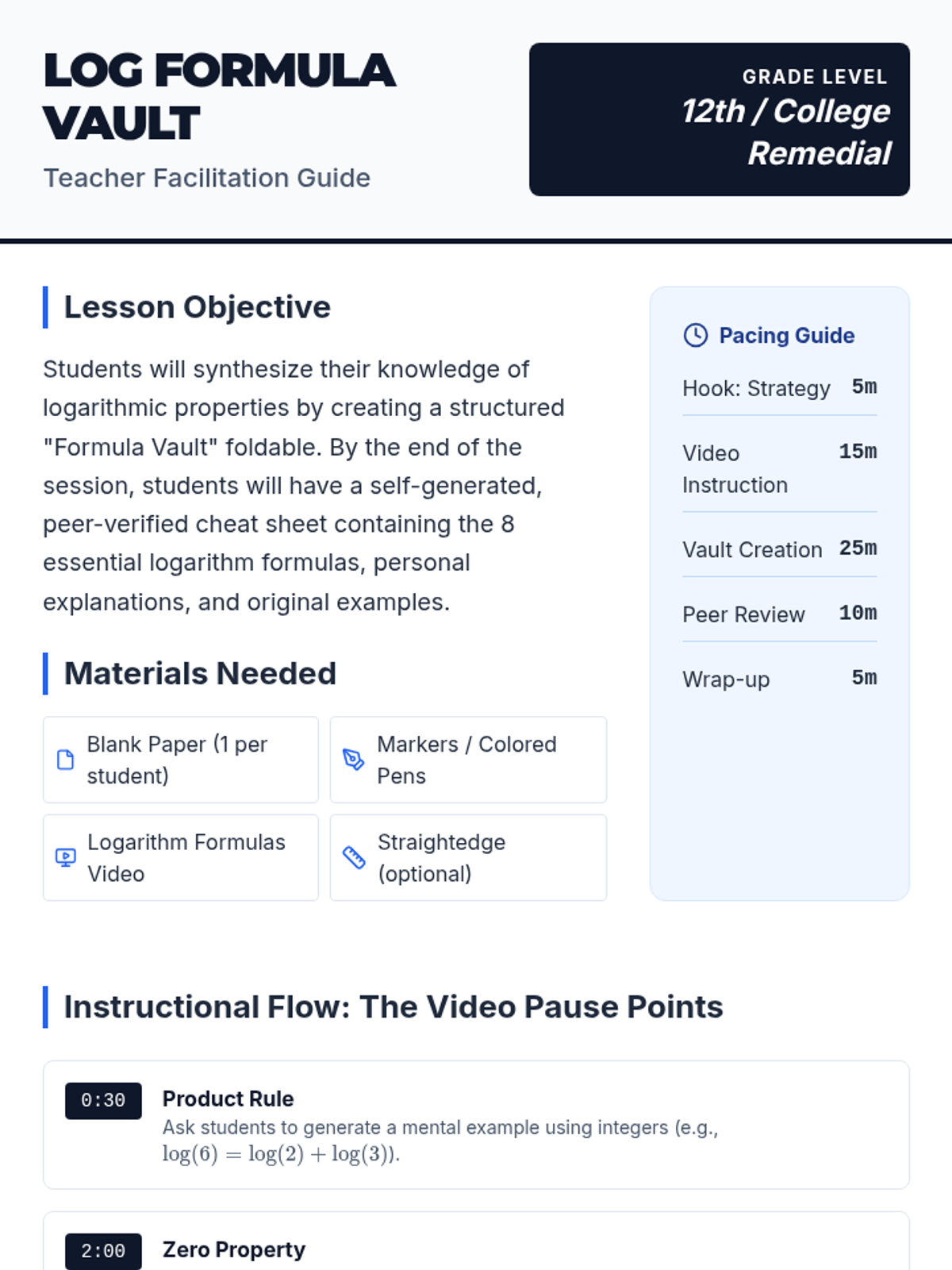Select the 0:30 timestamp badge
The height and width of the screenshot is (1270, 952).
coord(103,1100)
